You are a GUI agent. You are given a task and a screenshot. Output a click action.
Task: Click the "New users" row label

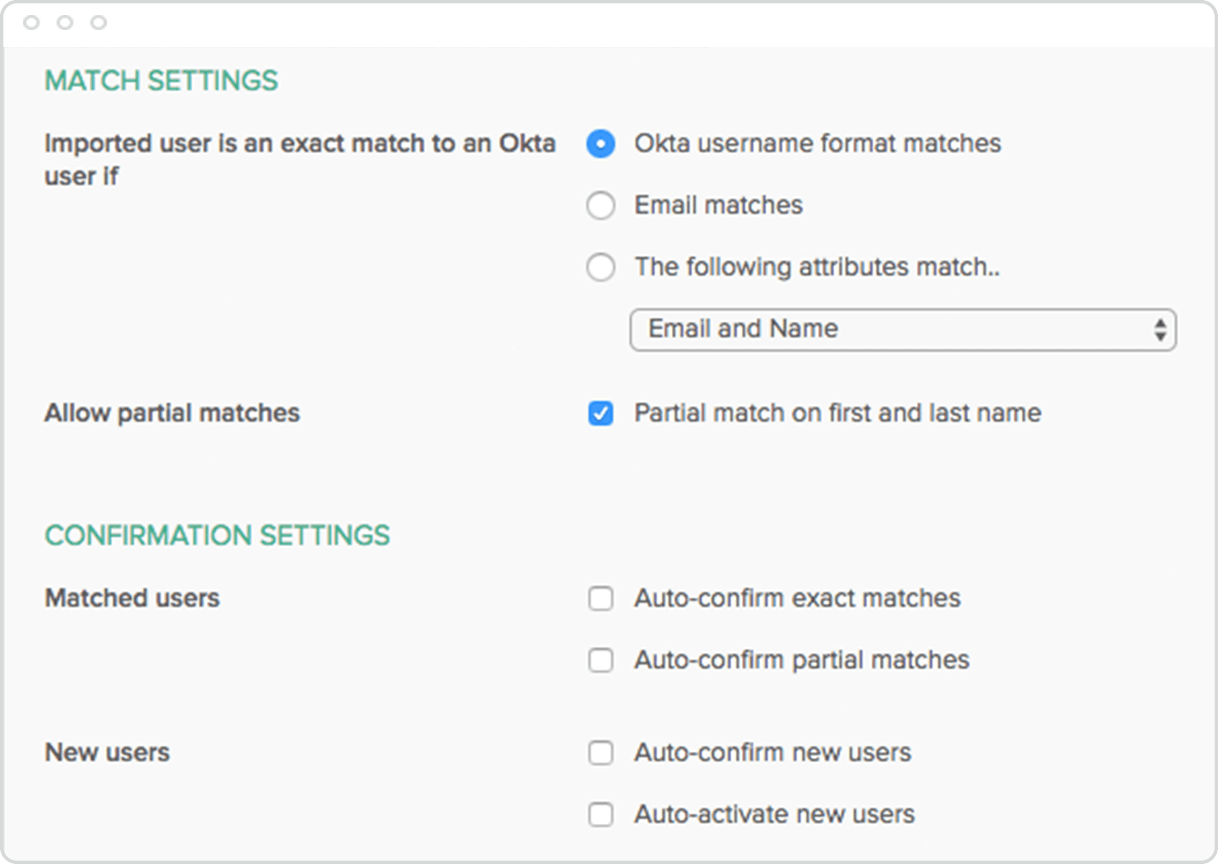point(107,753)
